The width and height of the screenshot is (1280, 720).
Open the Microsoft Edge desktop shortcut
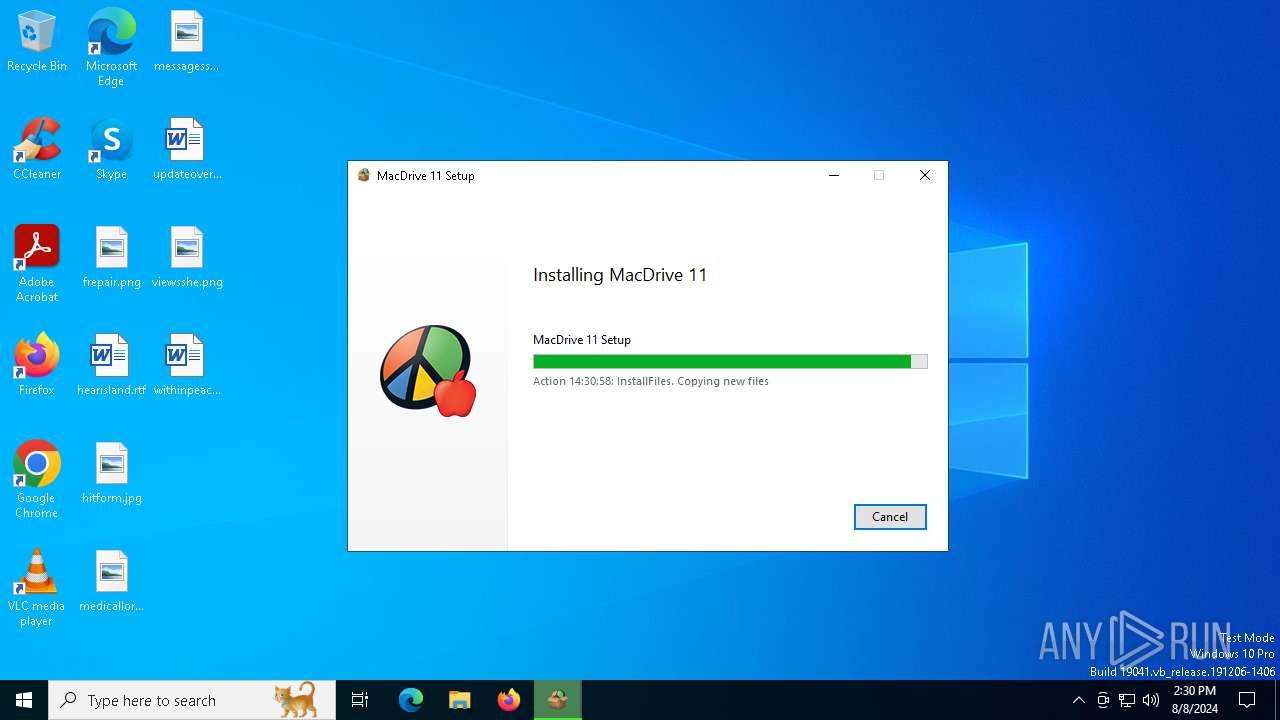click(x=111, y=47)
